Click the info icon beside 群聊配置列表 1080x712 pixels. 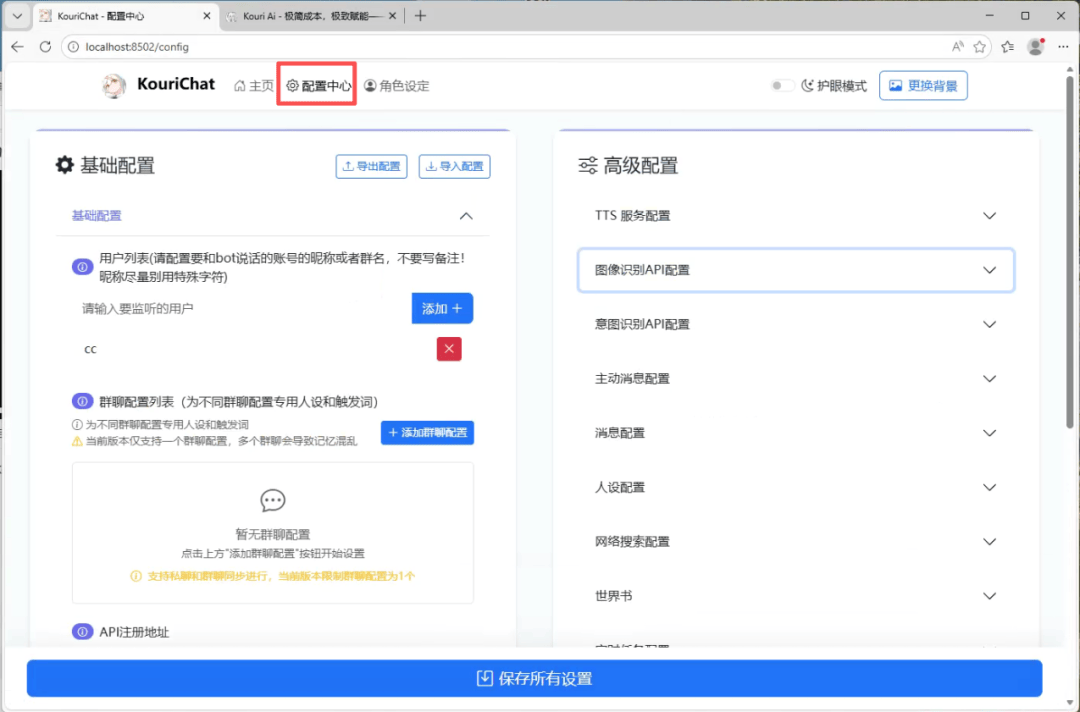82,401
